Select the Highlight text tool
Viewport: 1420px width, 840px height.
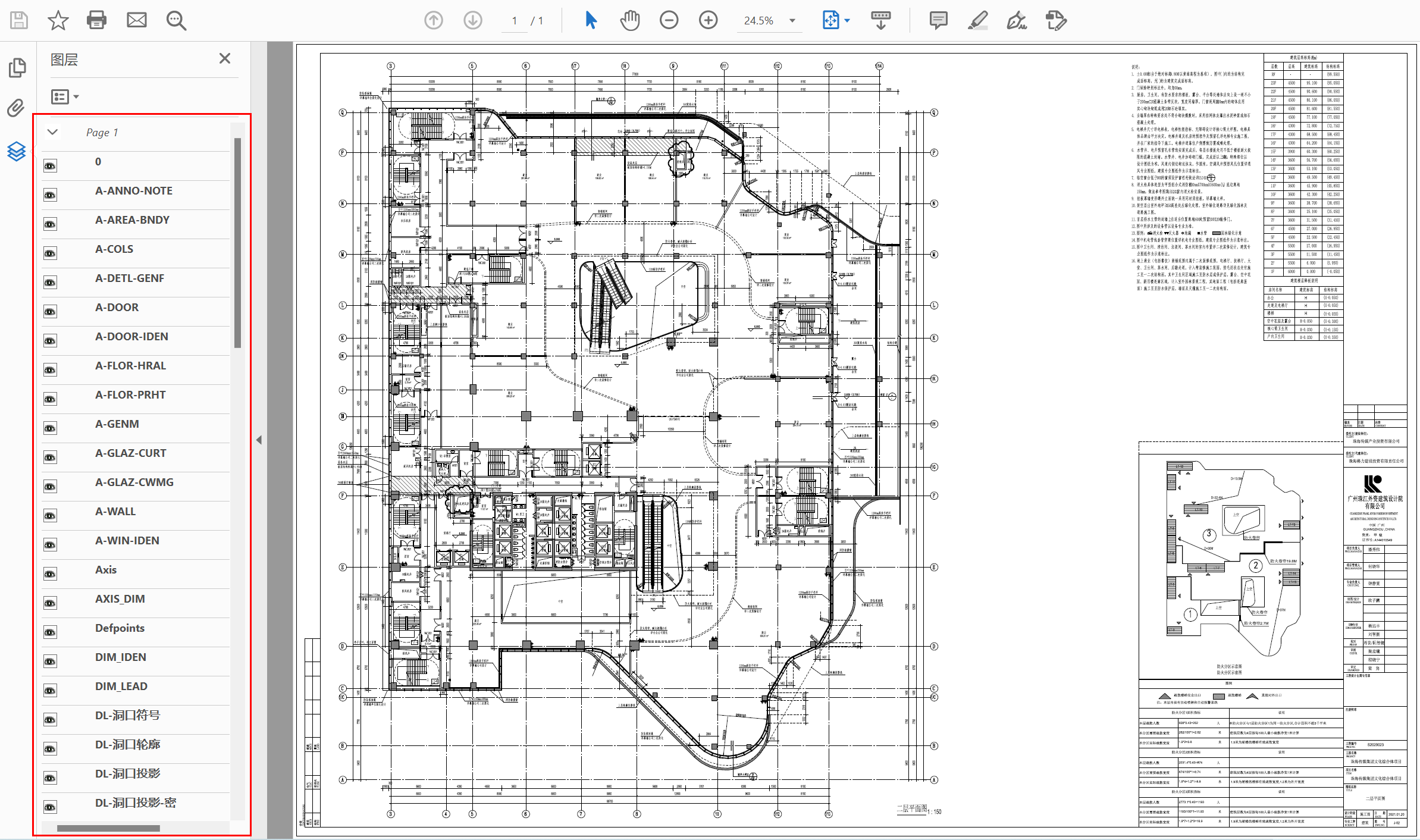pyautogui.click(x=977, y=20)
